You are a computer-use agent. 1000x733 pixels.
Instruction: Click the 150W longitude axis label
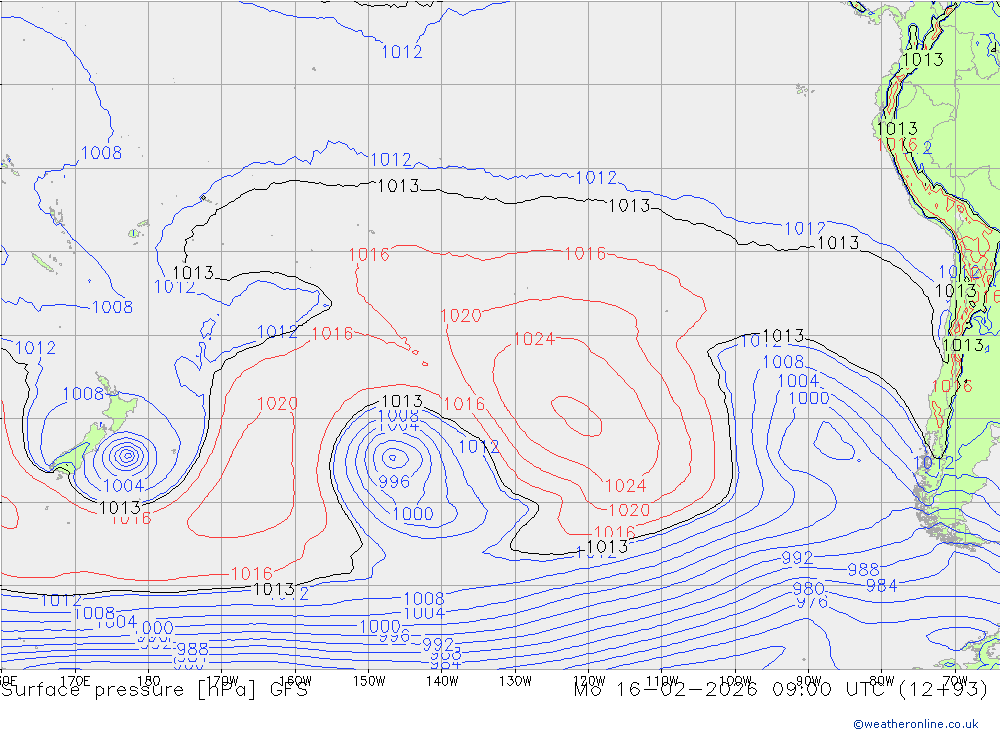tap(369, 681)
